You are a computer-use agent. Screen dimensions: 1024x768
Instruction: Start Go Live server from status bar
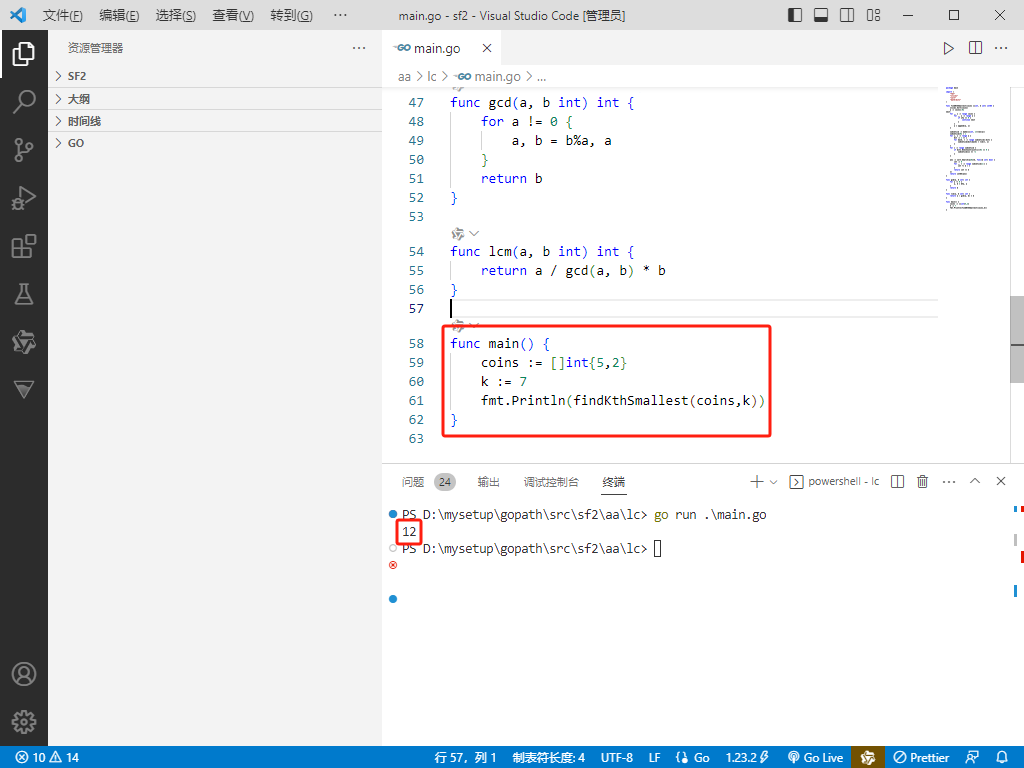pyautogui.click(x=816, y=758)
